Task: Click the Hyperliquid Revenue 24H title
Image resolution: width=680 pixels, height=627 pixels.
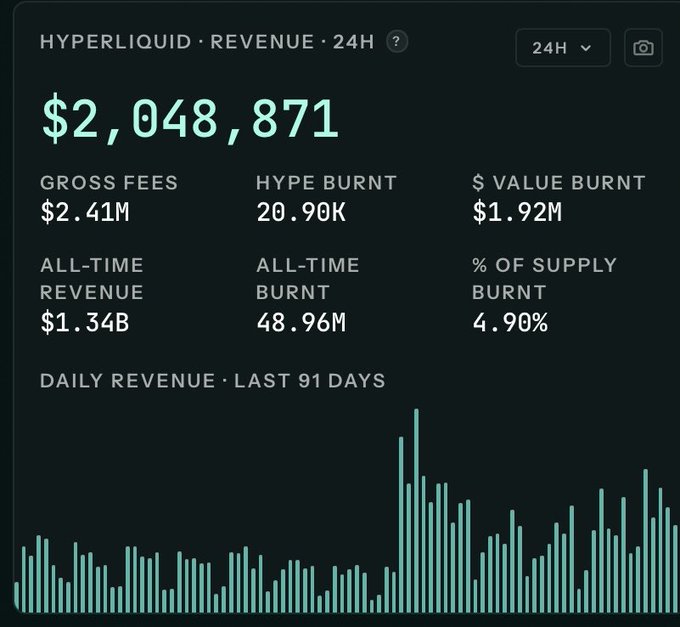Action: point(207,42)
